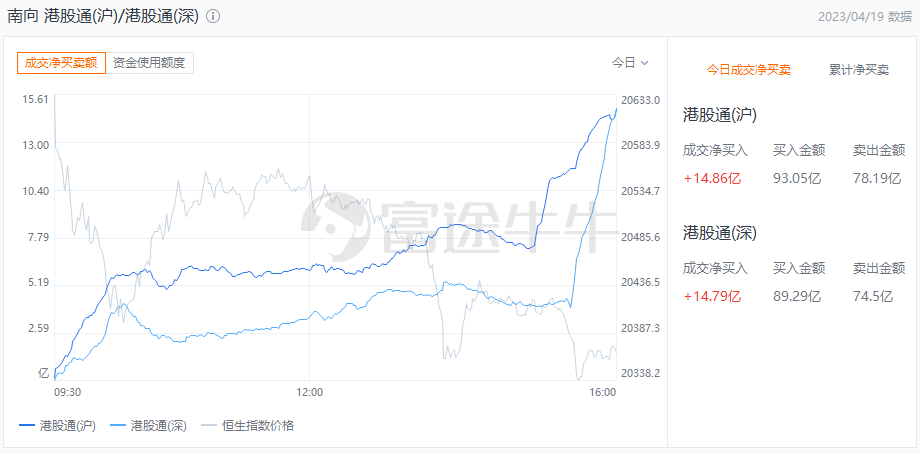
Task: Click the gray 恒生指数价格 legend line swatch
Action: [x=210, y=426]
